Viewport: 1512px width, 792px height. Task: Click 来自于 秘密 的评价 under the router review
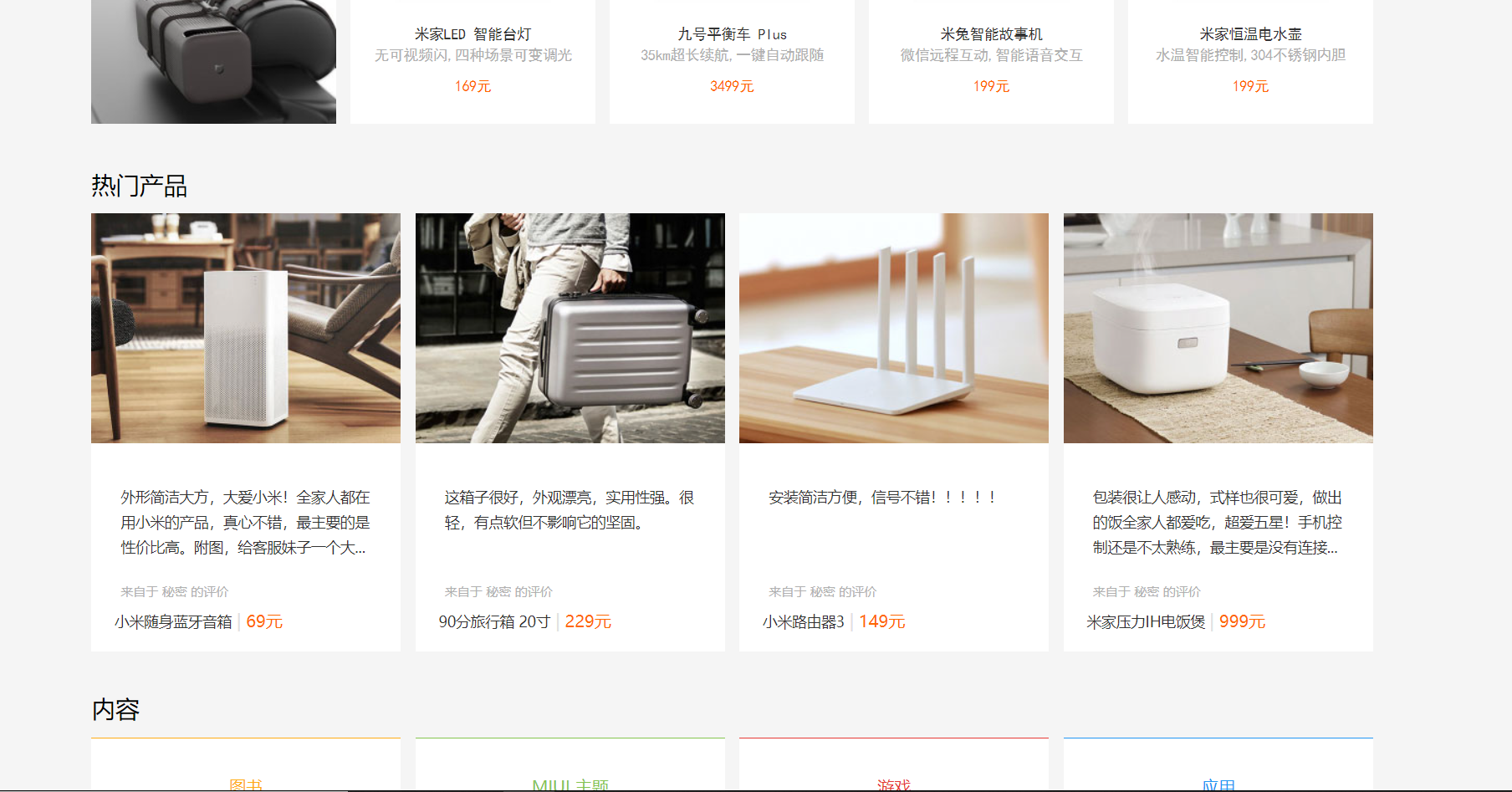822,592
